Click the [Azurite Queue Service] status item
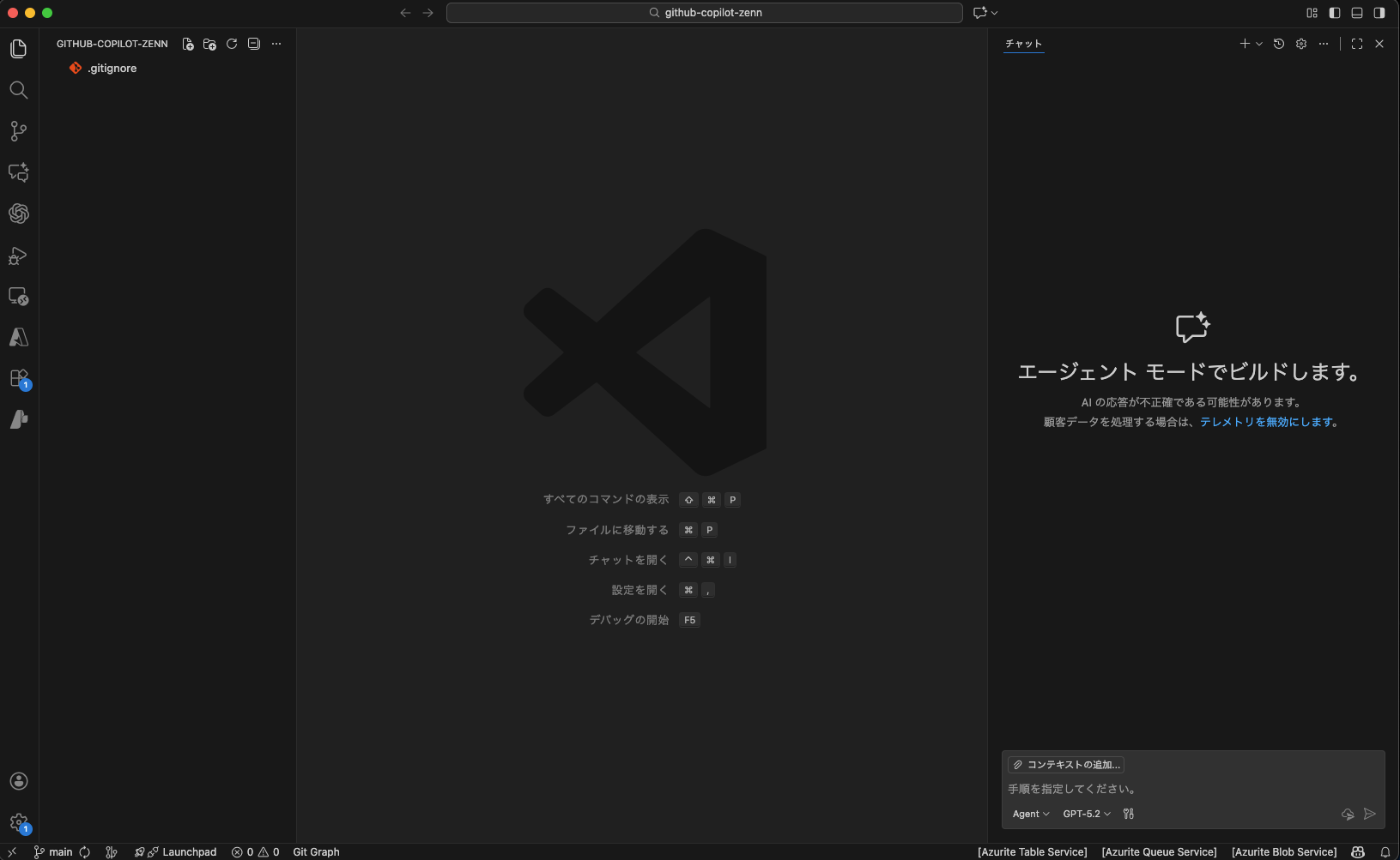1400x860 pixels. pyautogui.click(x=1159, y=852)
